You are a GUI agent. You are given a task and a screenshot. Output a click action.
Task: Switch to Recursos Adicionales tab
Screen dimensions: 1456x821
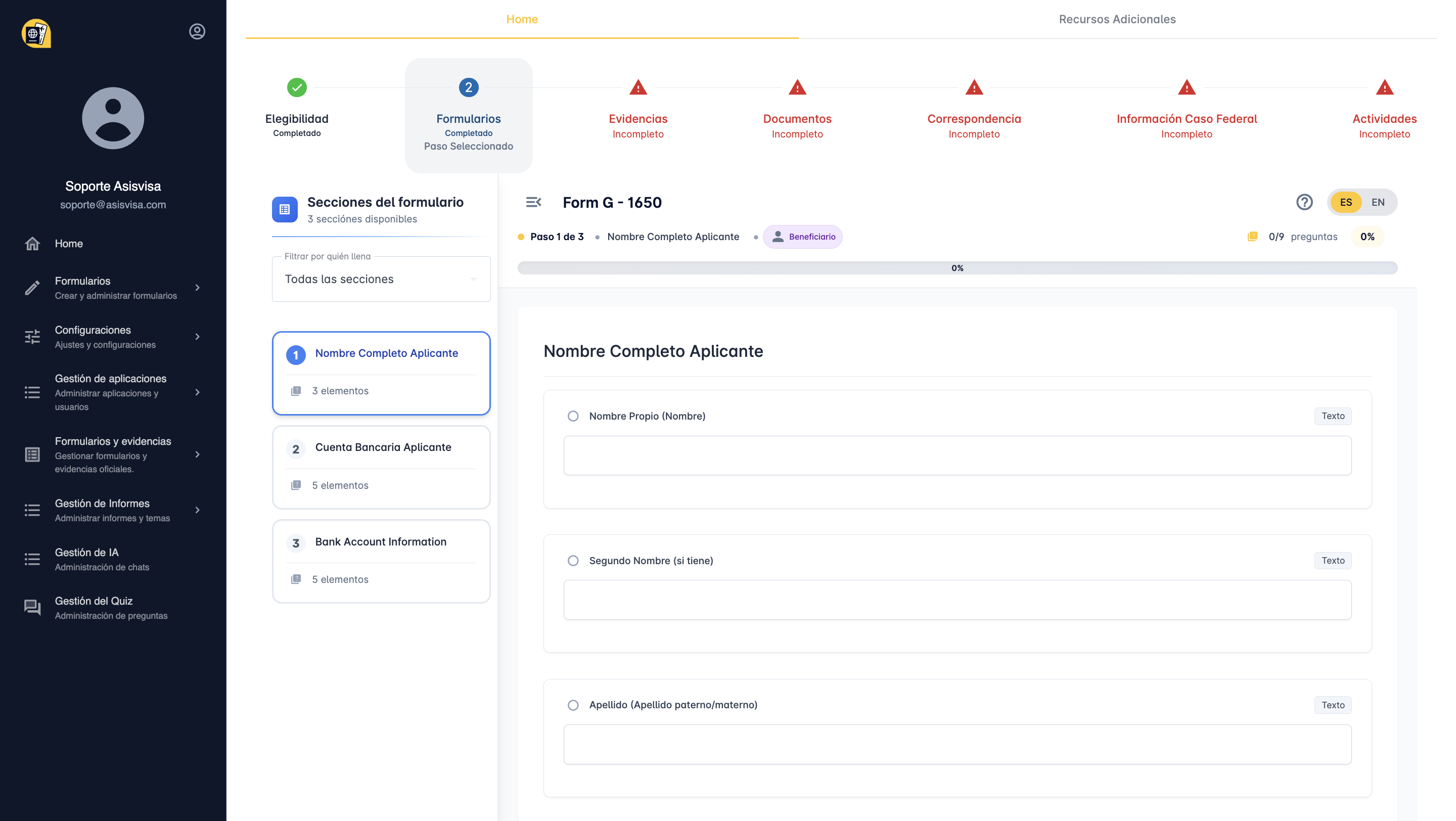pyautogui.click(x=1116, y=19)
